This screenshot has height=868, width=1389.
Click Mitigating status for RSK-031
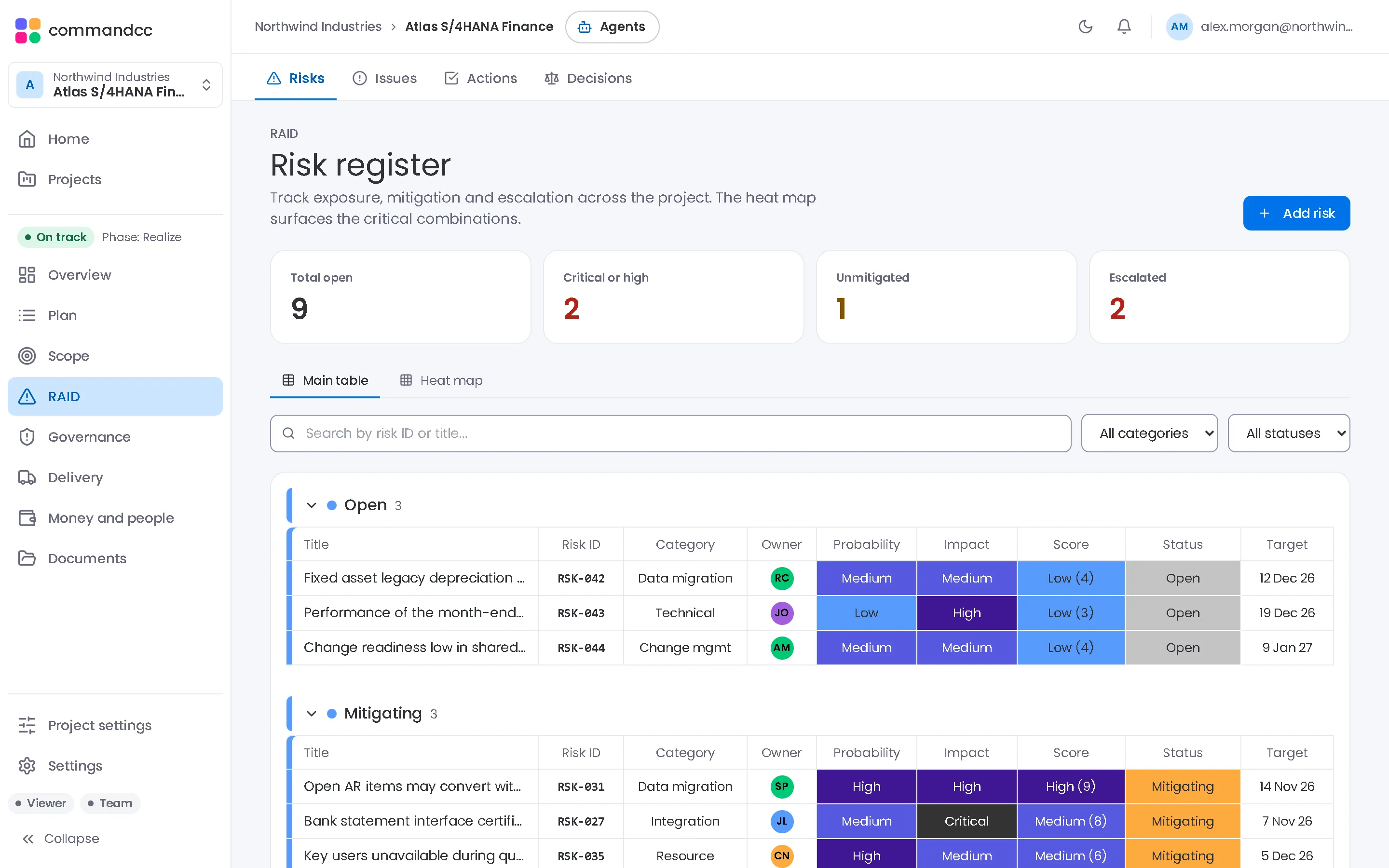coord(1183,787)
